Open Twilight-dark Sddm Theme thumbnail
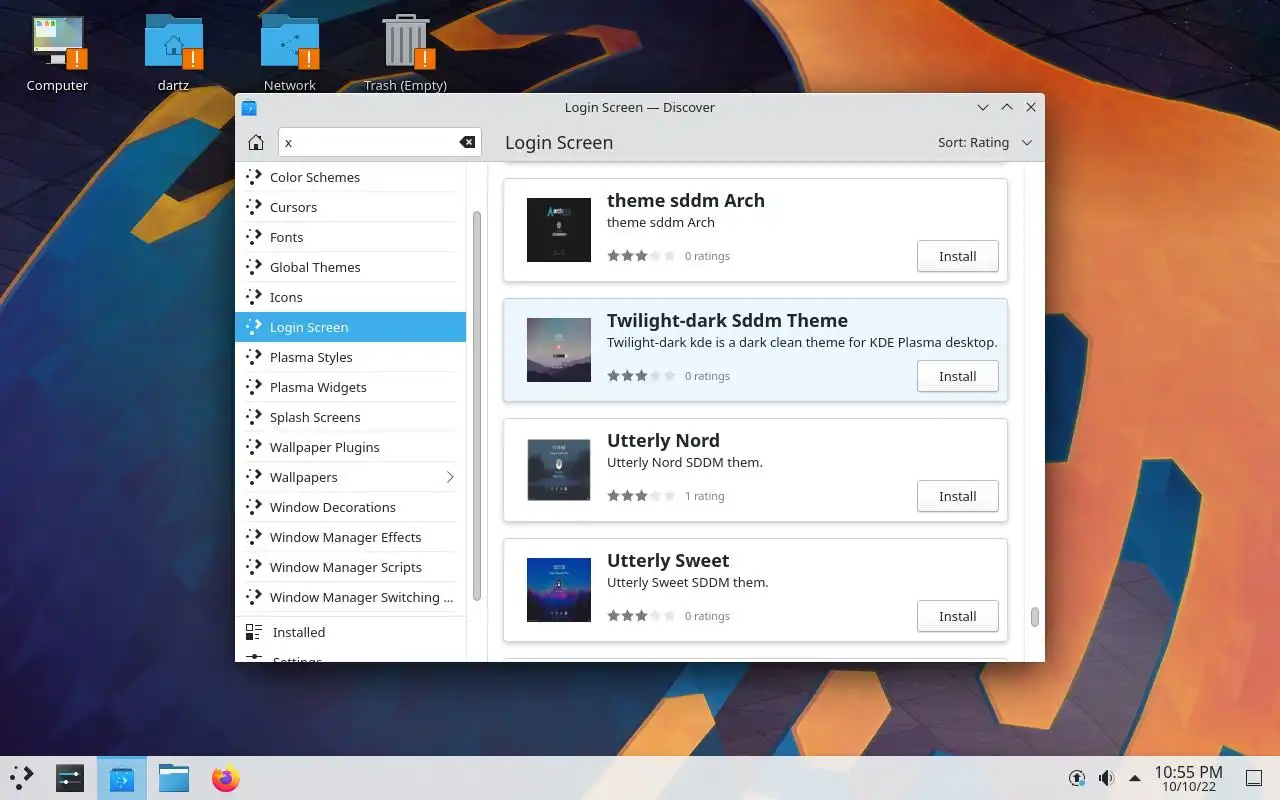The image size is (1280, 800). click(559, 350)
